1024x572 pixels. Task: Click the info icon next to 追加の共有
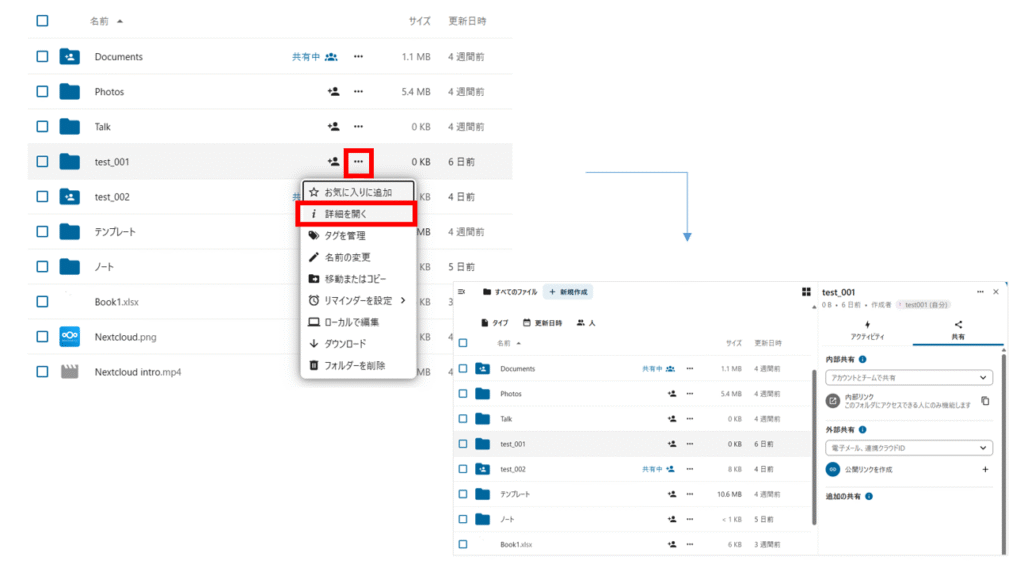coord(869,496)
